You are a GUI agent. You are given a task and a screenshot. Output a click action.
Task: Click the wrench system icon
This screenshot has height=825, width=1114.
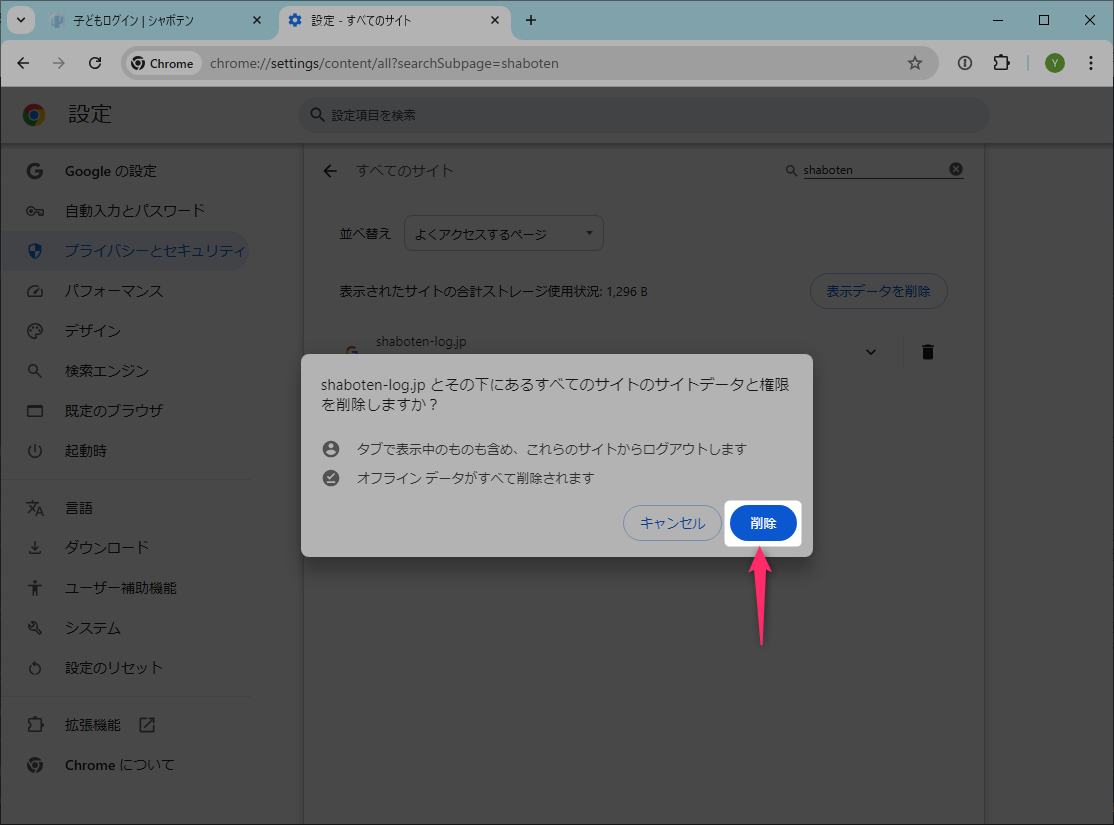point(35,628)
